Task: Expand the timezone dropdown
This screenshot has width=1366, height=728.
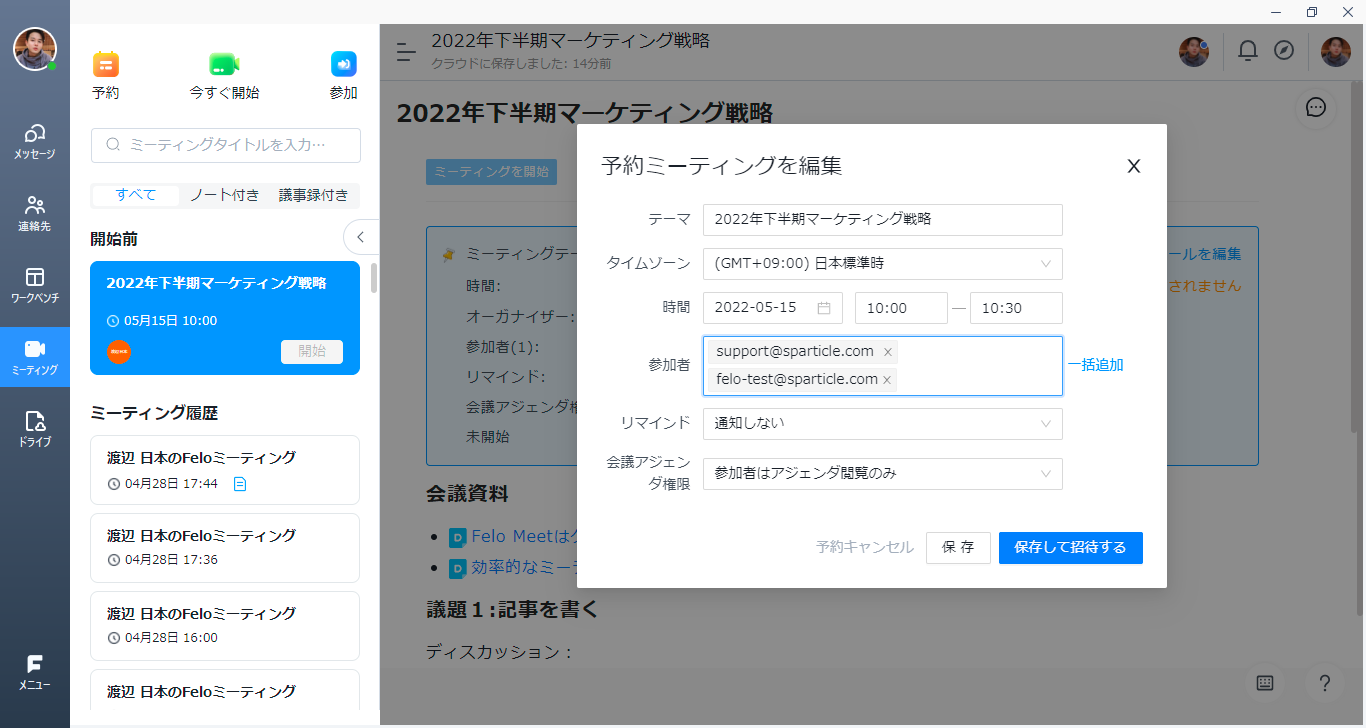Action: point(882,264)
